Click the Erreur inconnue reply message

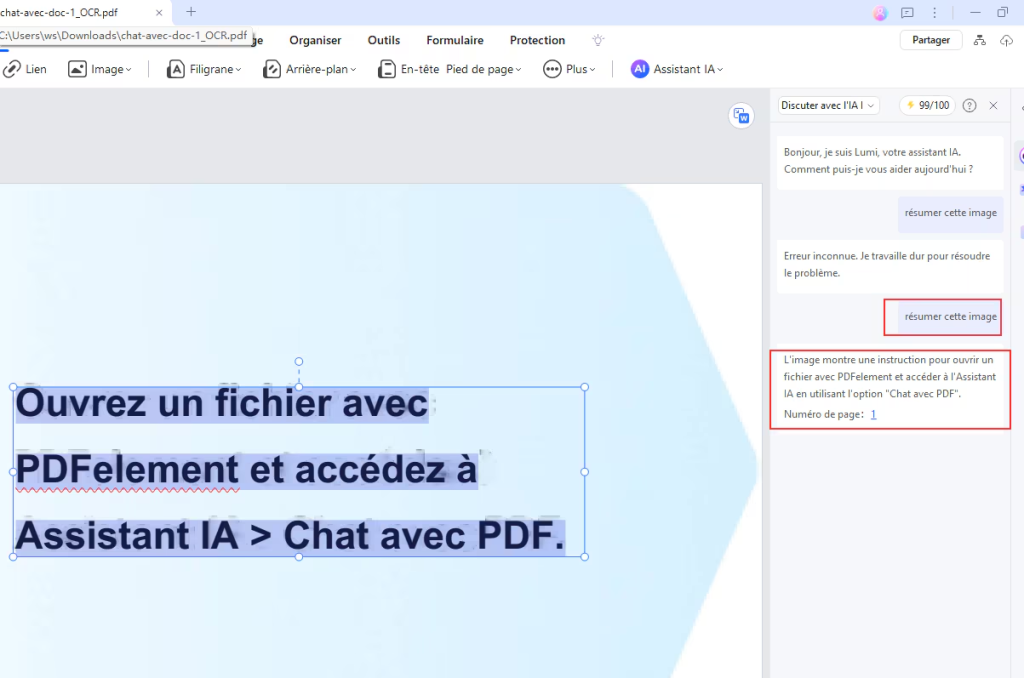pos(889,265)
